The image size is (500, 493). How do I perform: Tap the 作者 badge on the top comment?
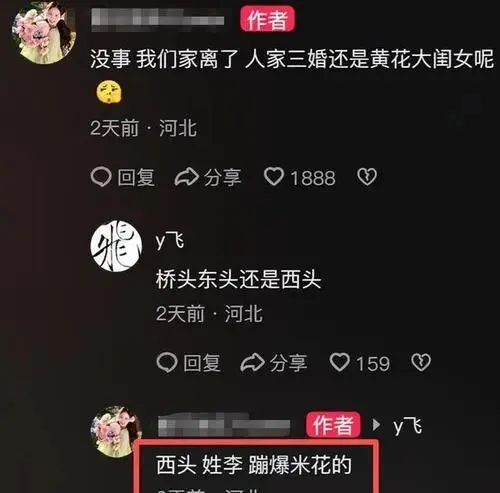267,19
